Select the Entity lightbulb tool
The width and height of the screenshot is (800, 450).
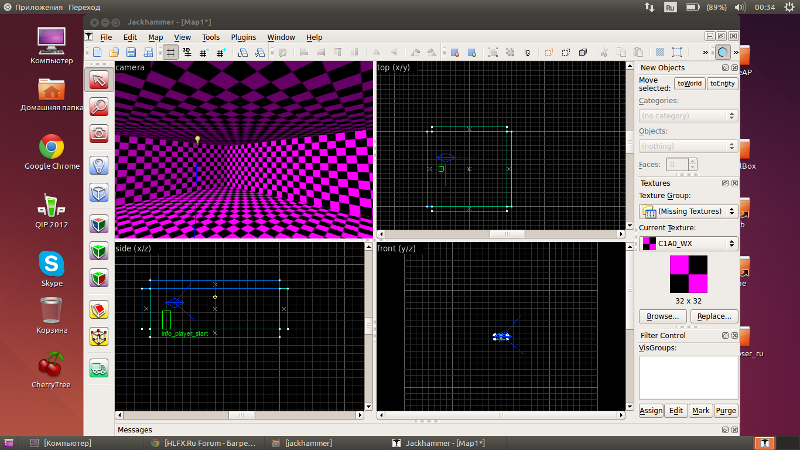click(99, 165)
